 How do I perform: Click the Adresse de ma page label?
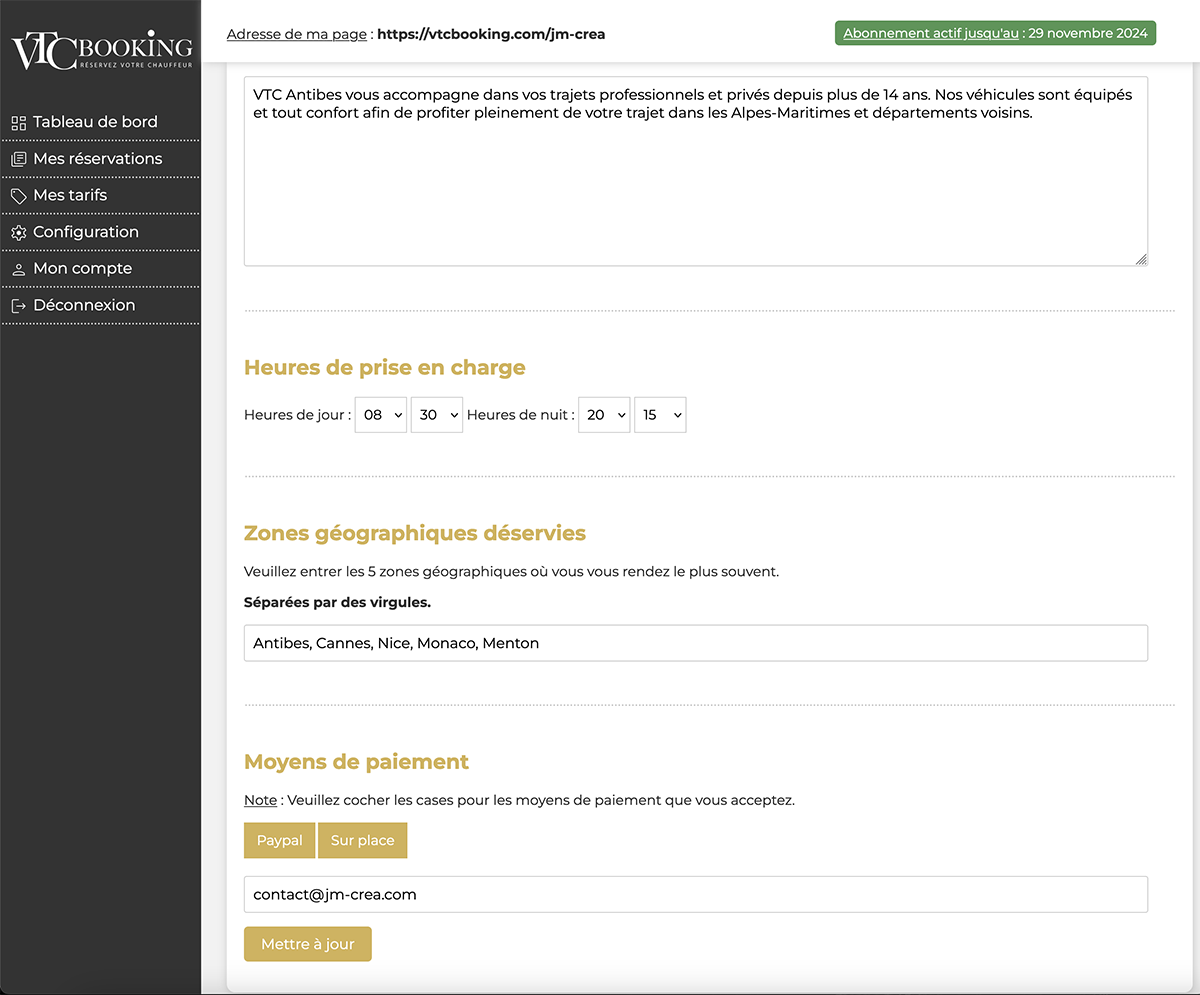[297, 34]
